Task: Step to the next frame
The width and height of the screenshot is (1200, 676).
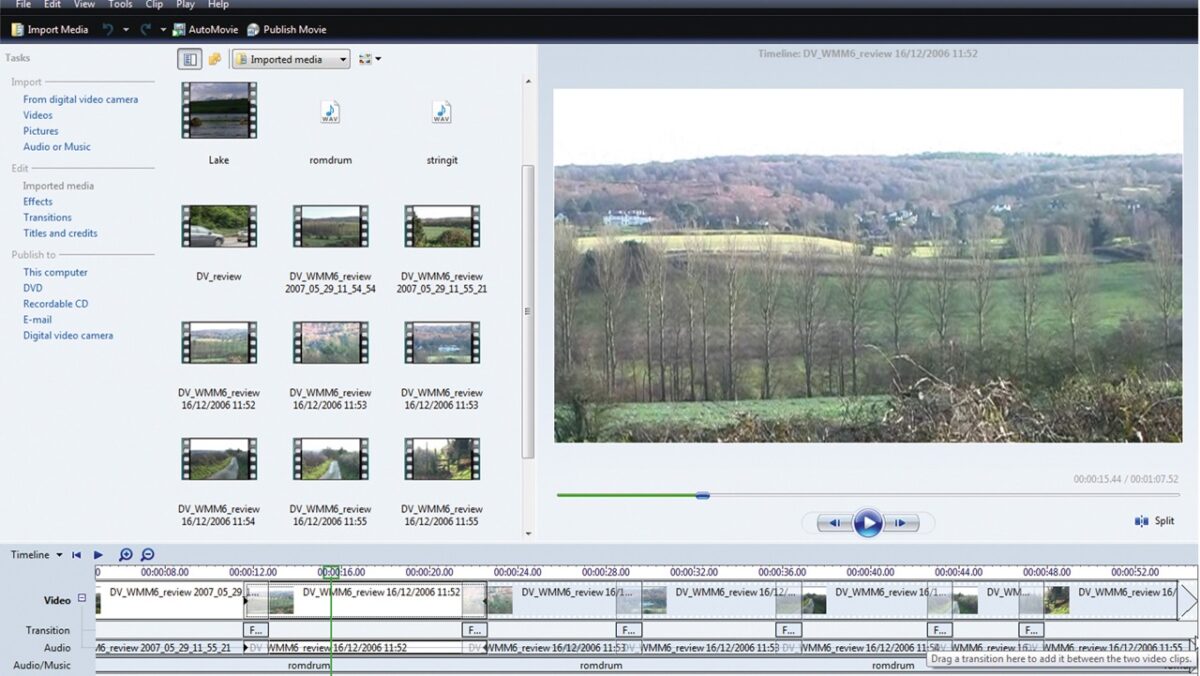Action: tap(901, 523)
